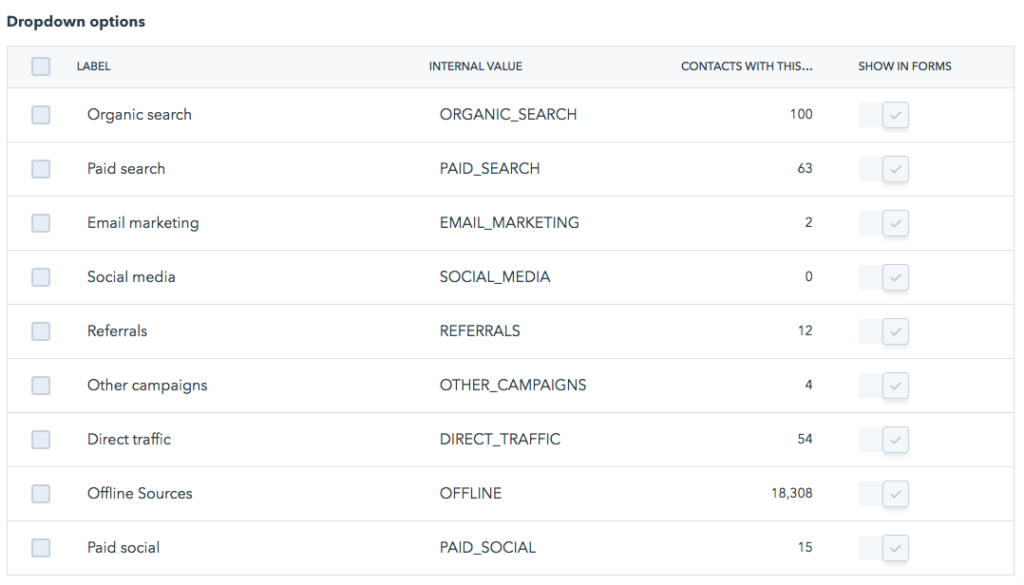Image resolution: width=1024 pixels, height=585 pixels.
Task: Select the Organic search row checkbox
Action: 40,114
